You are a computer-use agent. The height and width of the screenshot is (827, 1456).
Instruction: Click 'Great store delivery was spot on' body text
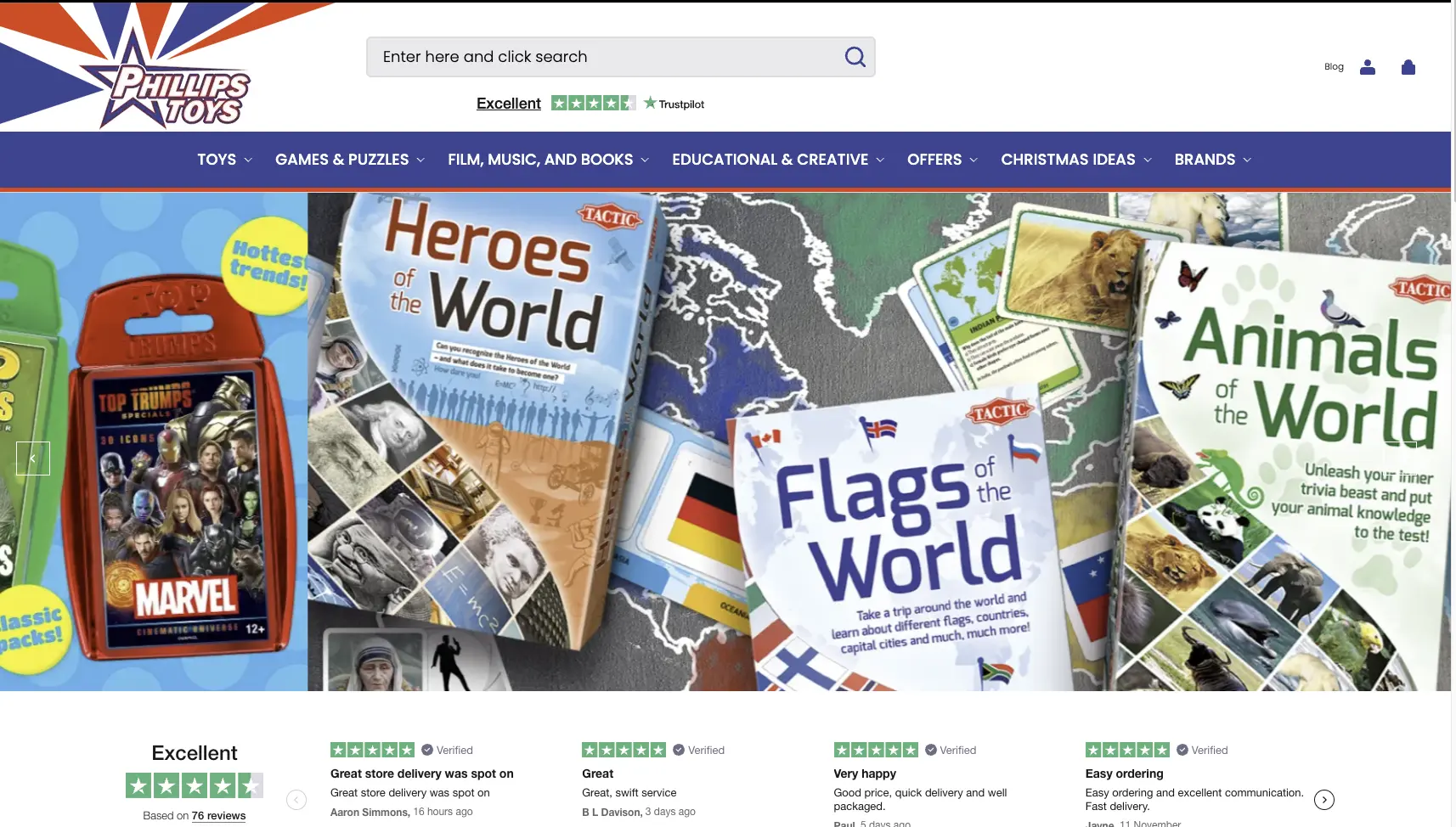pos(410,793)
